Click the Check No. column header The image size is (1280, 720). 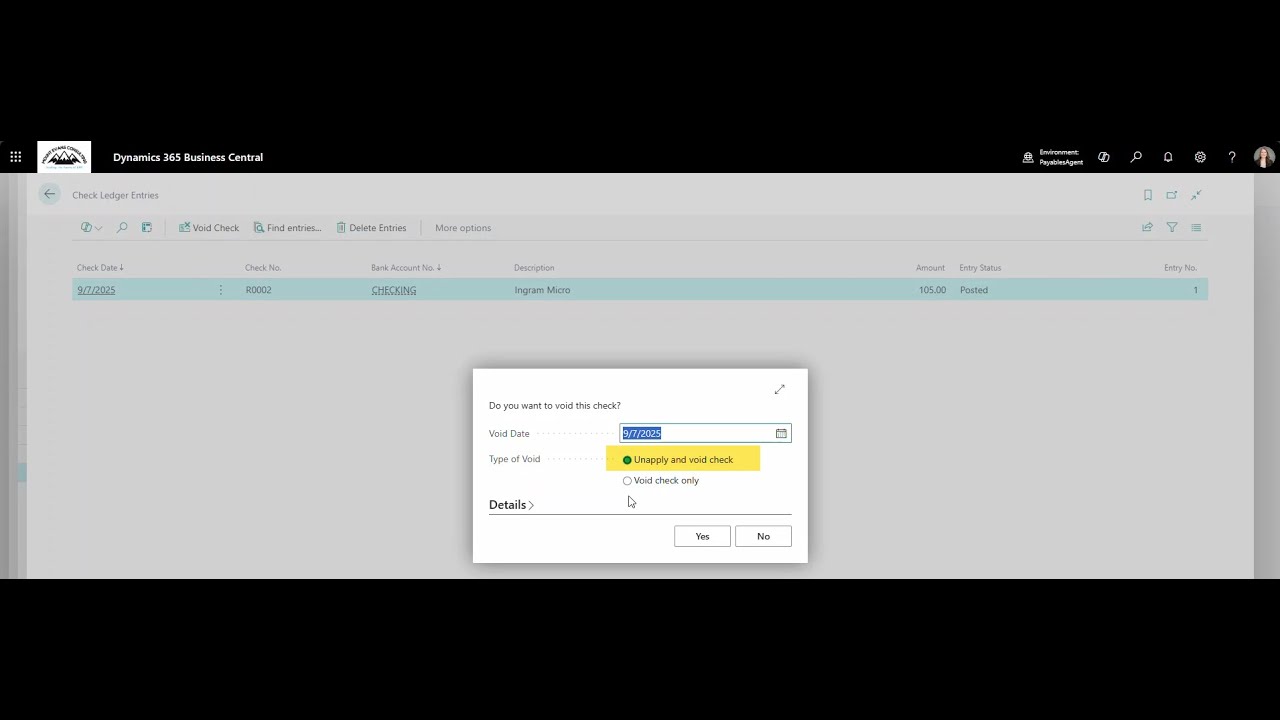point(263,268)
